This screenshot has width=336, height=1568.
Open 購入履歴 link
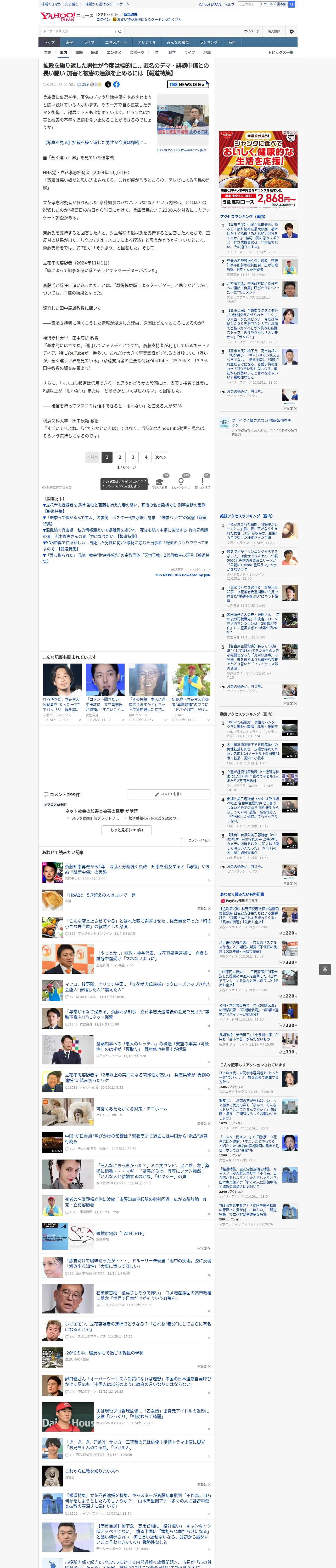click(x=274, y=32)
